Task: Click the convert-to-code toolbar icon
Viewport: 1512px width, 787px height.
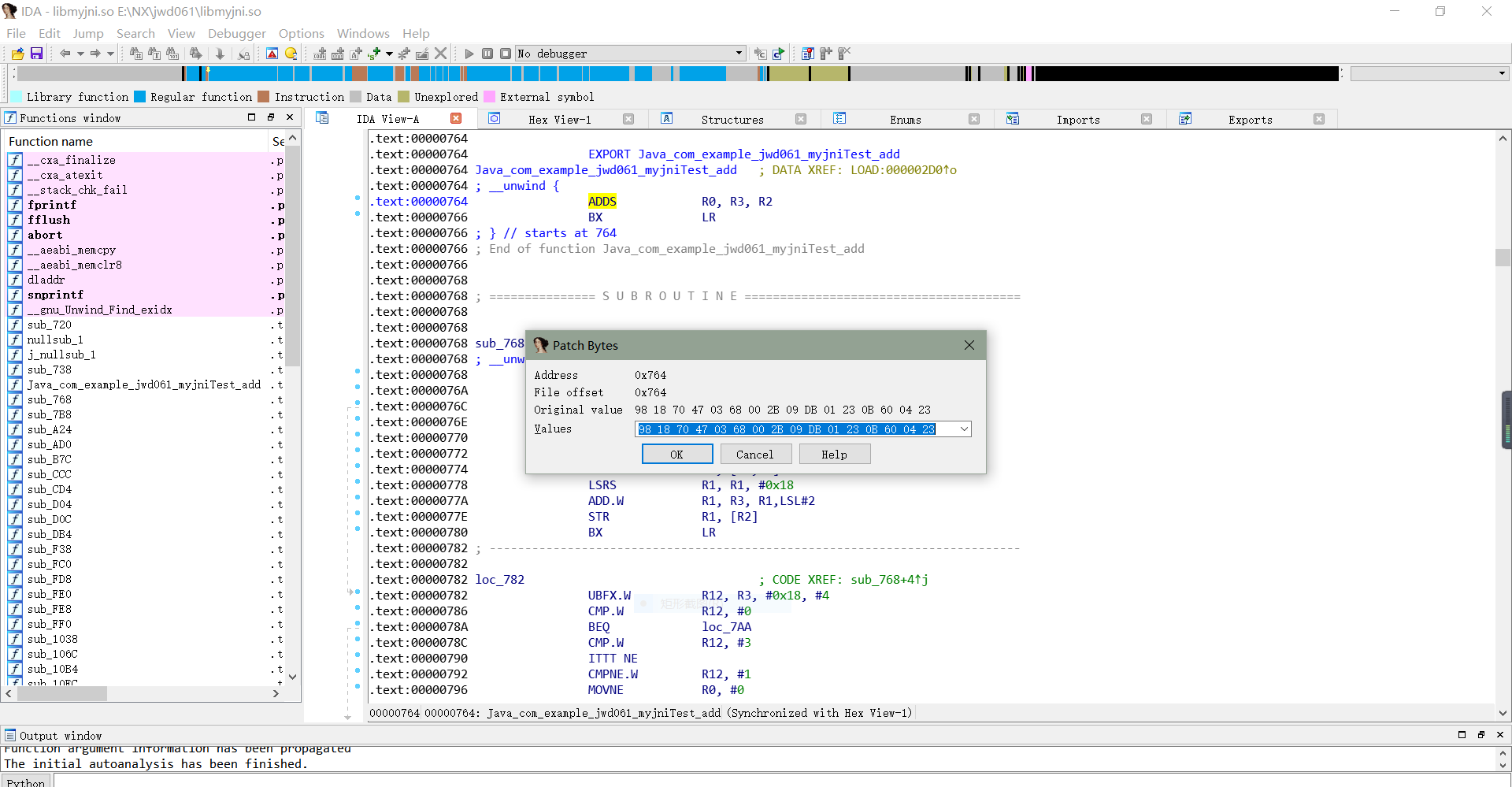Action: coord(320,54)
